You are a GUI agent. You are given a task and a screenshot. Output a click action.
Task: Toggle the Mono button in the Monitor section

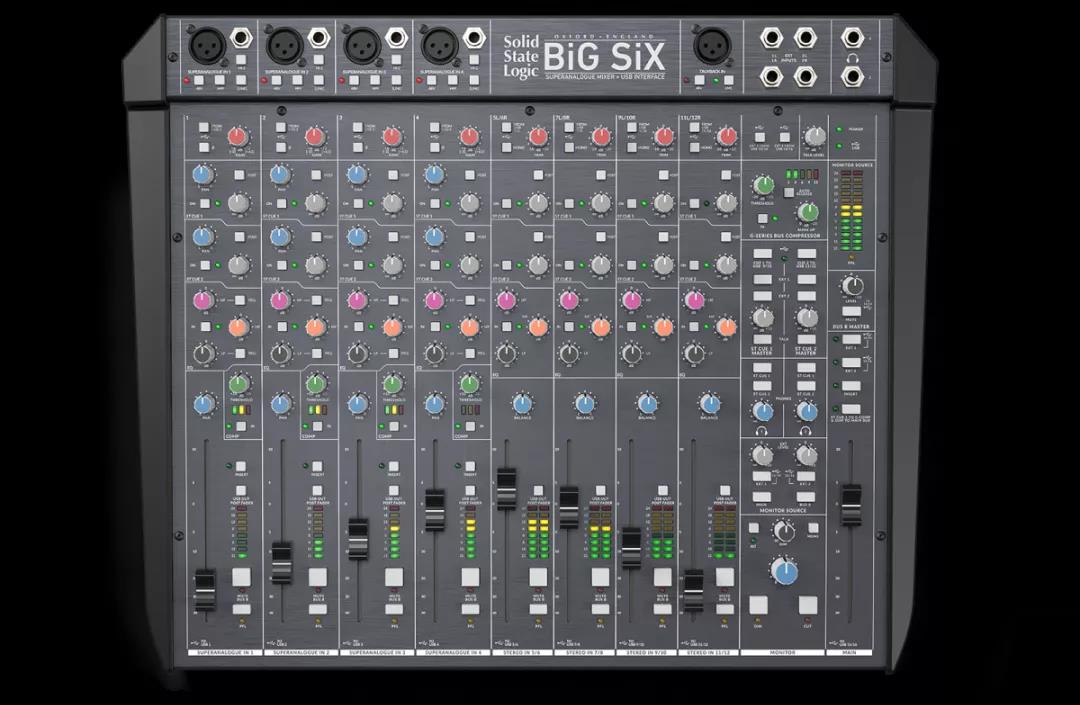[813, 529]
